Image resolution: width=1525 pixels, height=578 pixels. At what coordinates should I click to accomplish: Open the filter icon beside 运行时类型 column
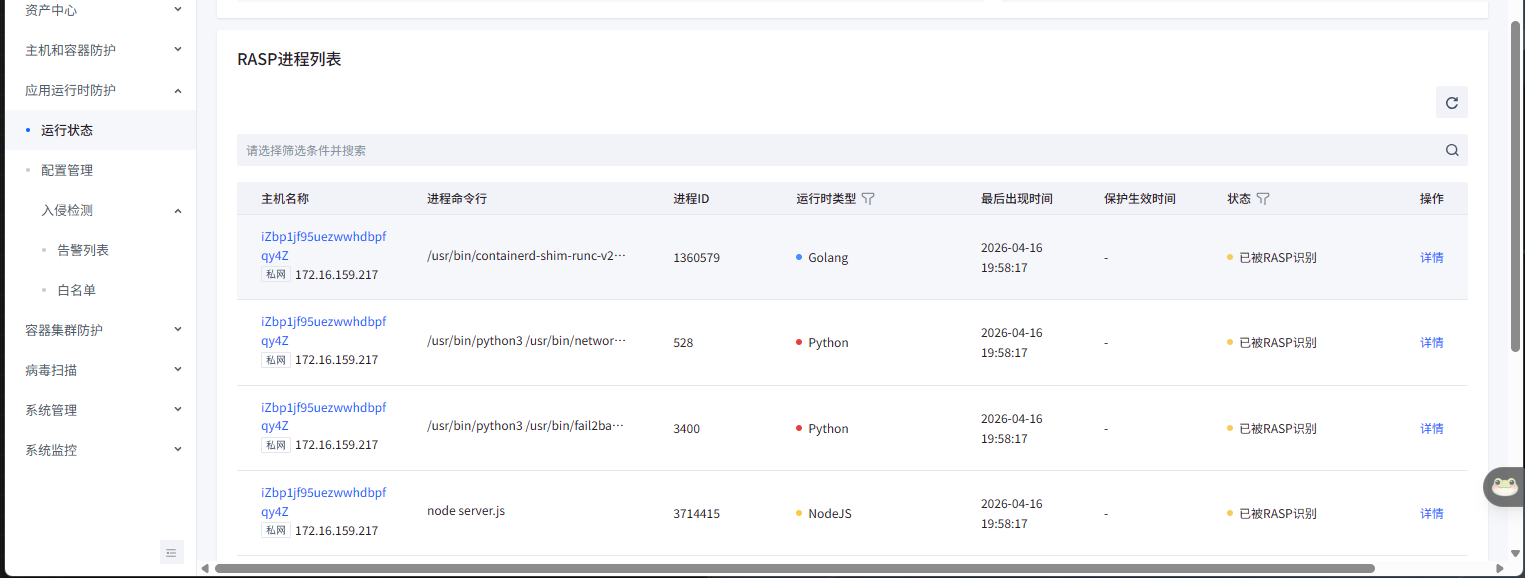tap(868, 199)
